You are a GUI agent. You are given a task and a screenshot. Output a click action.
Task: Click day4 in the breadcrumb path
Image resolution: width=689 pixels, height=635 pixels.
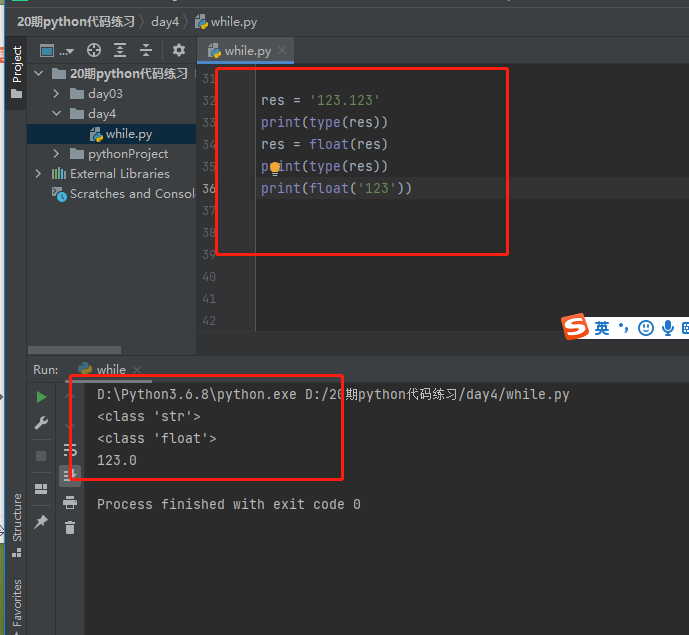[x=165, y=22]
